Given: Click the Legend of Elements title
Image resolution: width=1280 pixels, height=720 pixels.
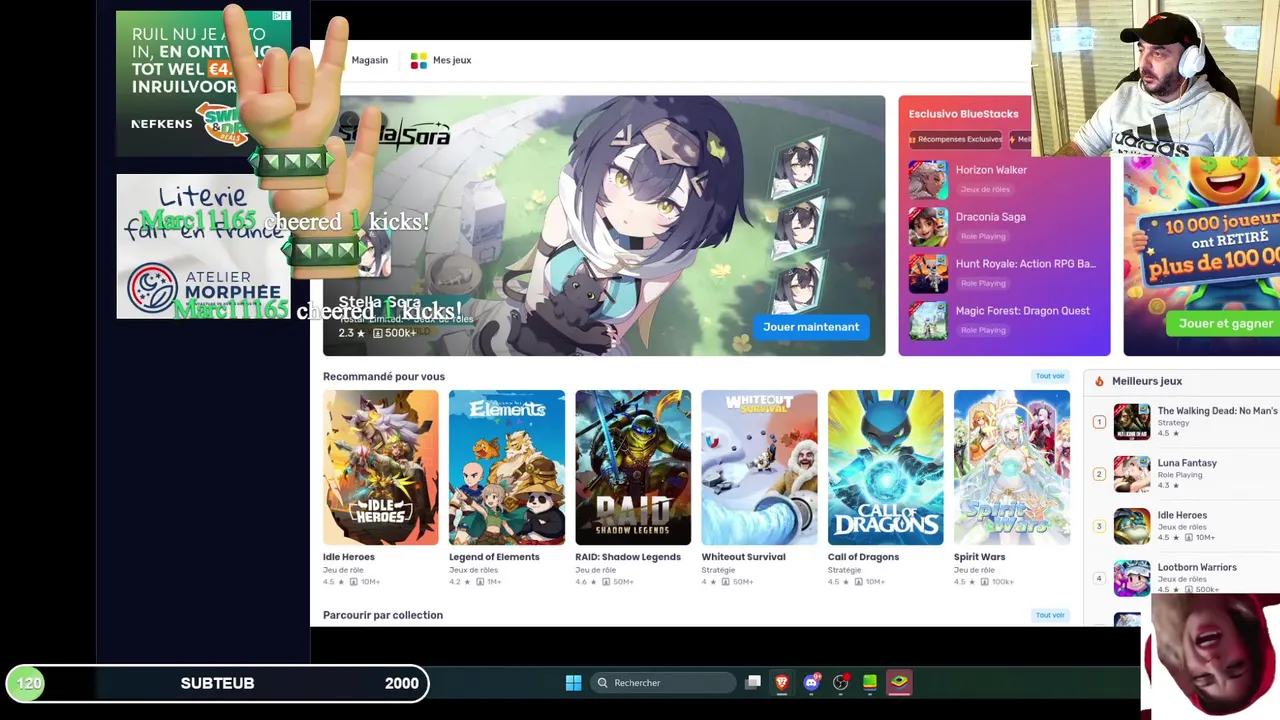Looking at the screenshot, I should tap(494, 557).
